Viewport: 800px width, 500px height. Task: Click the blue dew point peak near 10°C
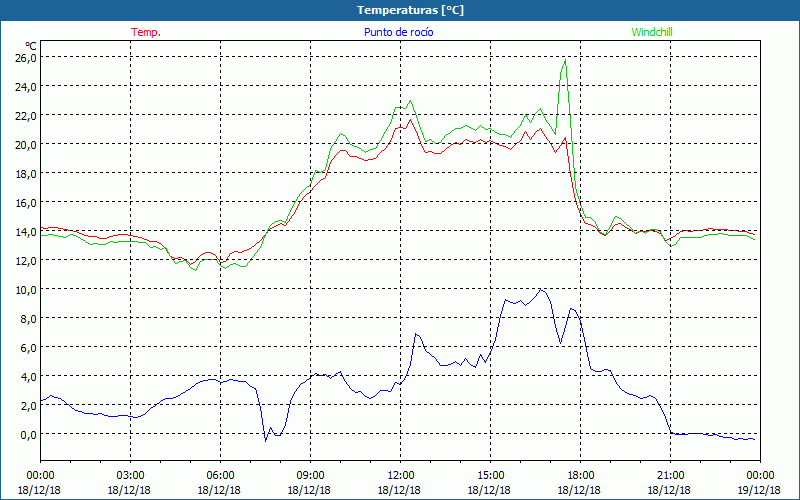click(x=541, y=289)
